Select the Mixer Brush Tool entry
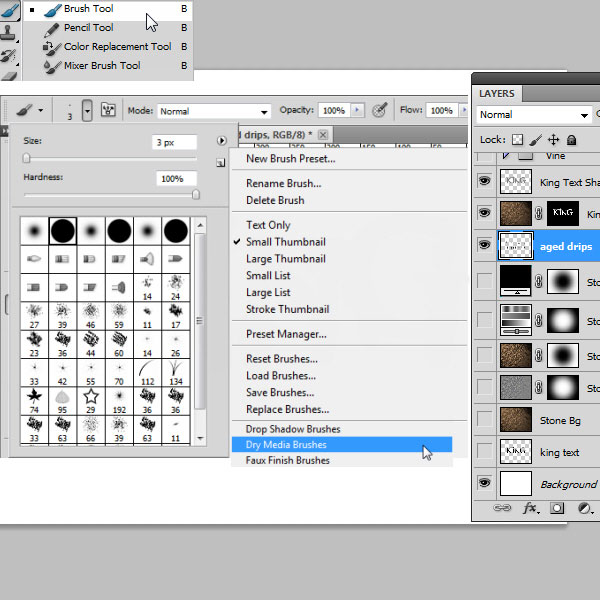This screenshot has height=600, width=600. point(107,66)
